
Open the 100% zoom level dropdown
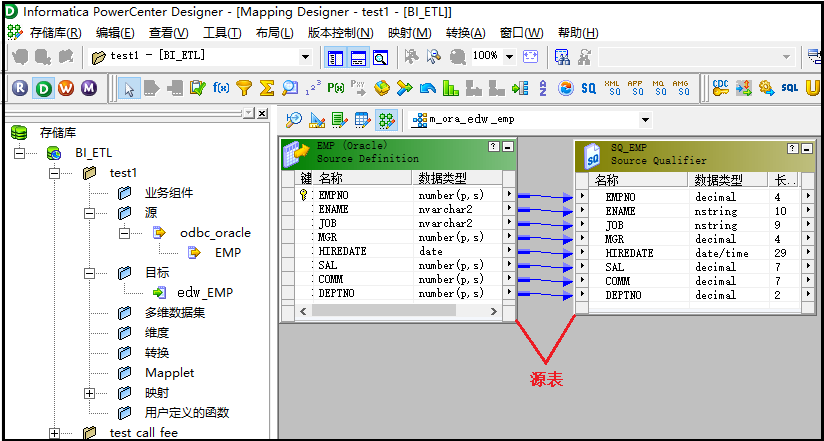click(509, 57)
